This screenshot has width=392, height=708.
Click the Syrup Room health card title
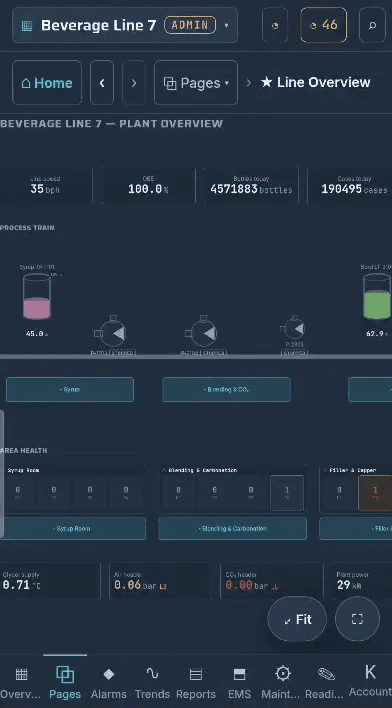click(x=23, y=470)
